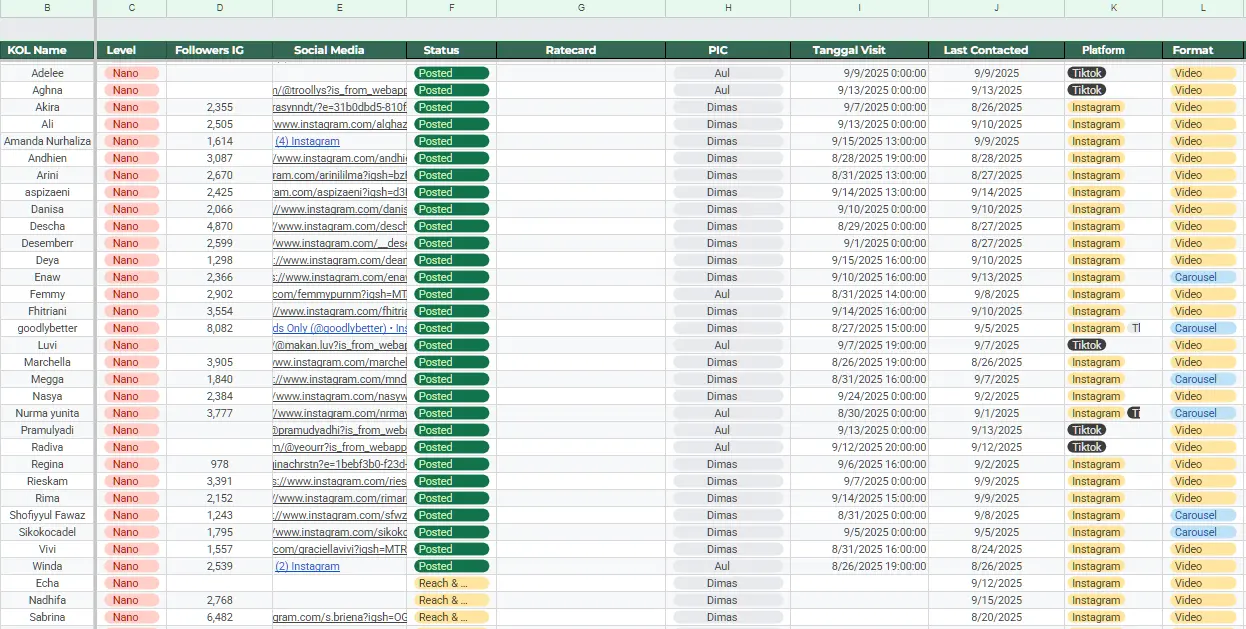
Task: Open Ali's instagram.com/alqhaz link
Action: 340,124
